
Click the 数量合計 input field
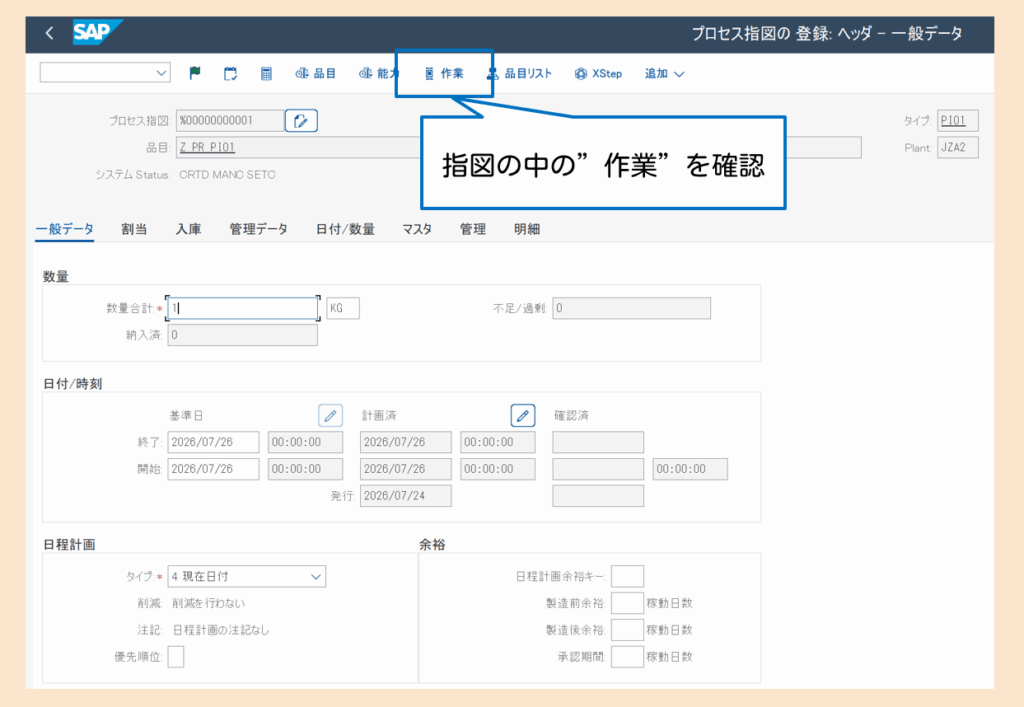click(x=242, y=308)
